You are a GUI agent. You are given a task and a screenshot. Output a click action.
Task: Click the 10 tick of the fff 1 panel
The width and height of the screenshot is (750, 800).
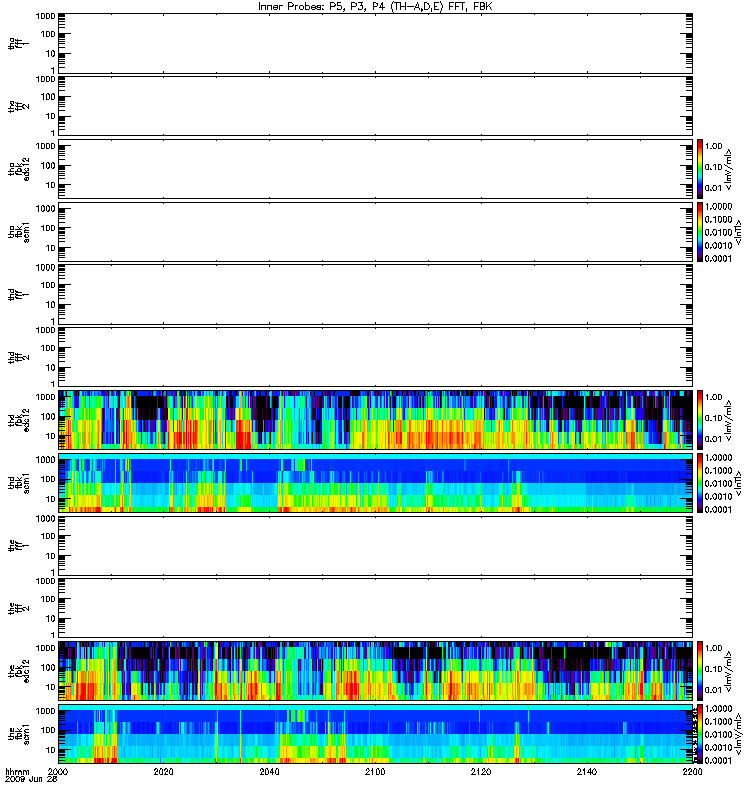pyautogui.click(x=51, y=556)
